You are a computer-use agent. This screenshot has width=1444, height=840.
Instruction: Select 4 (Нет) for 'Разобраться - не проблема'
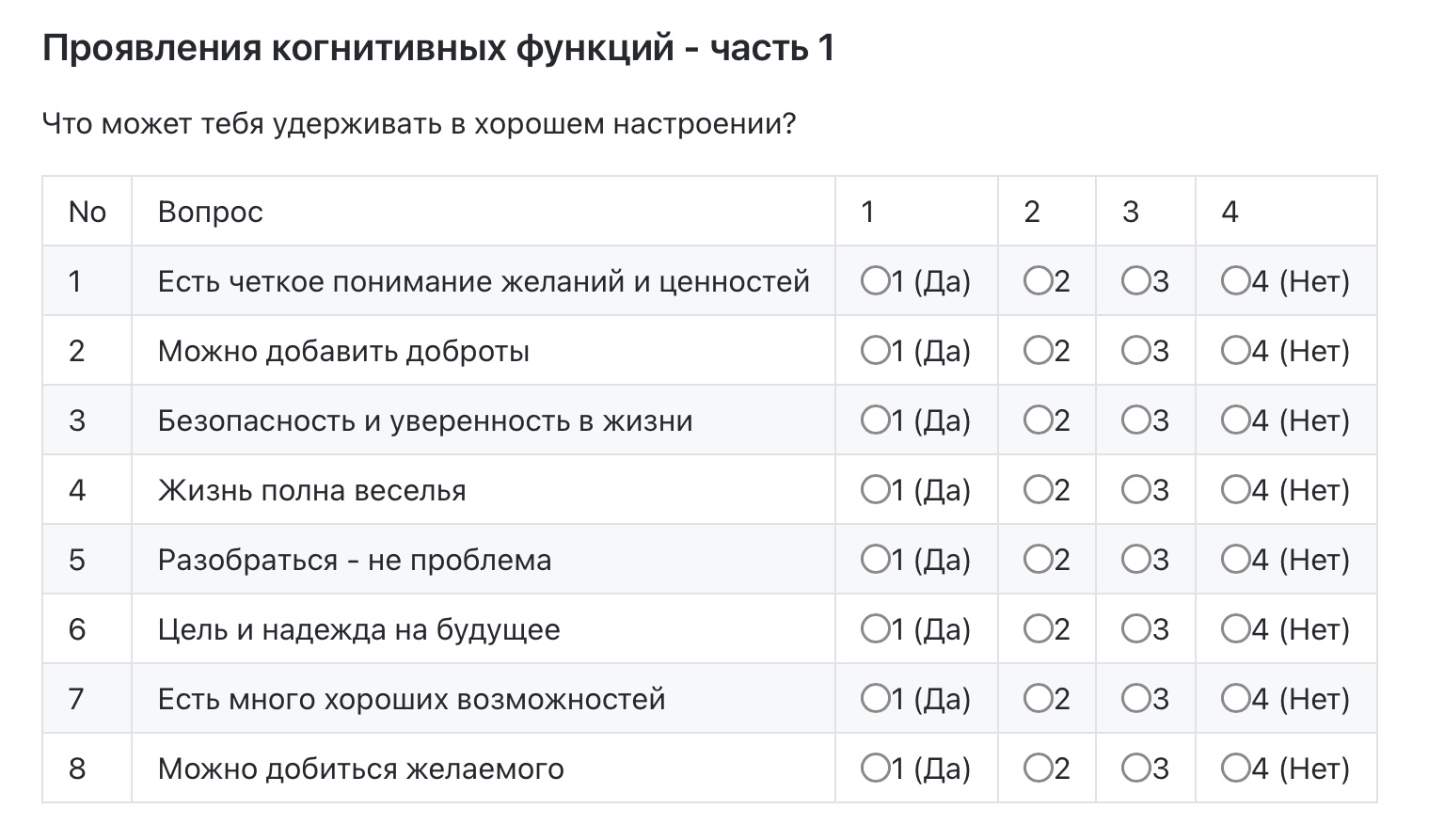[1235, 560]
